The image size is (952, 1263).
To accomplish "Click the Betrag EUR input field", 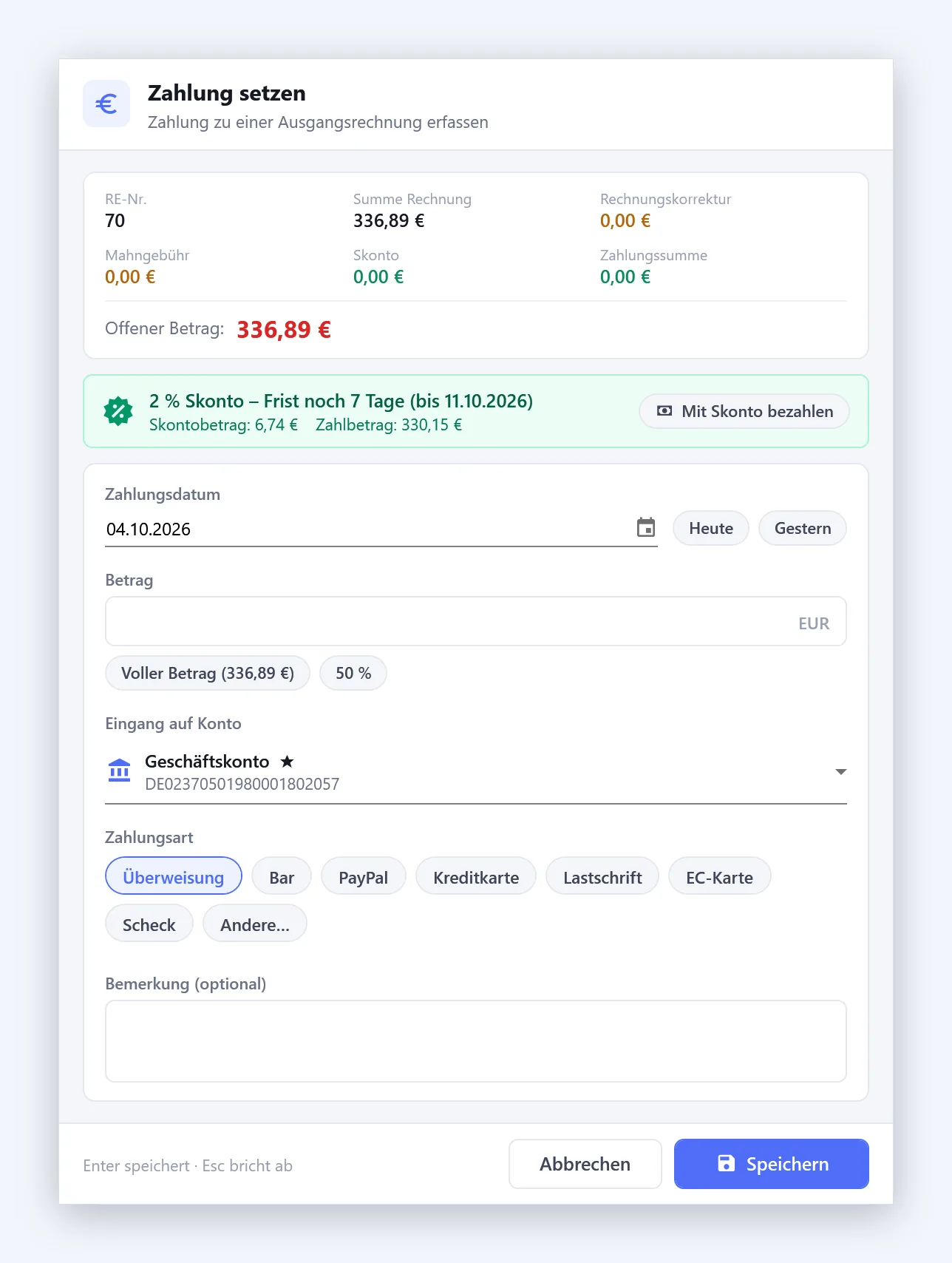I will click(x=476, y=621).
